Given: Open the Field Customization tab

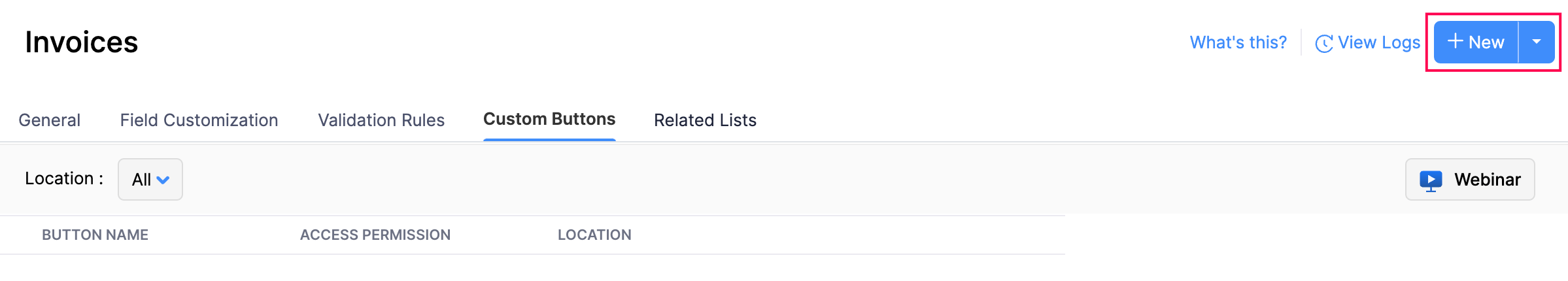Looking at the screenshot, I should point(199,120).
